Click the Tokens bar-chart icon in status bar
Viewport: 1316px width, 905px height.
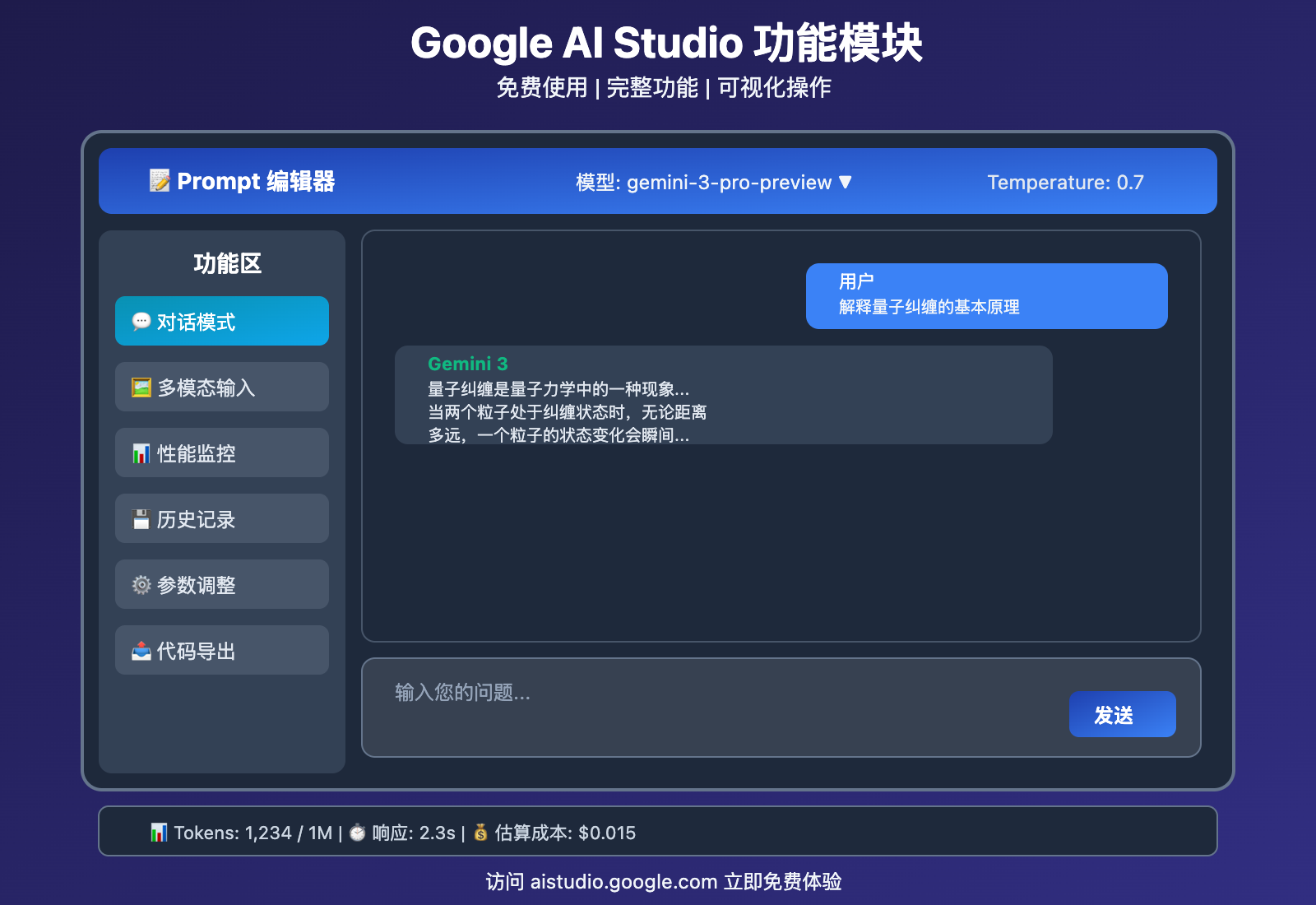click(x=158, y=833)
